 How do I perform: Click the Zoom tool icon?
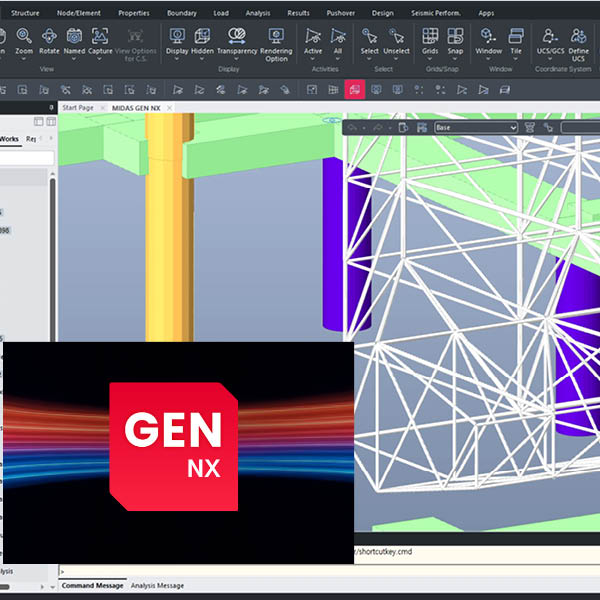click(24, 36)
